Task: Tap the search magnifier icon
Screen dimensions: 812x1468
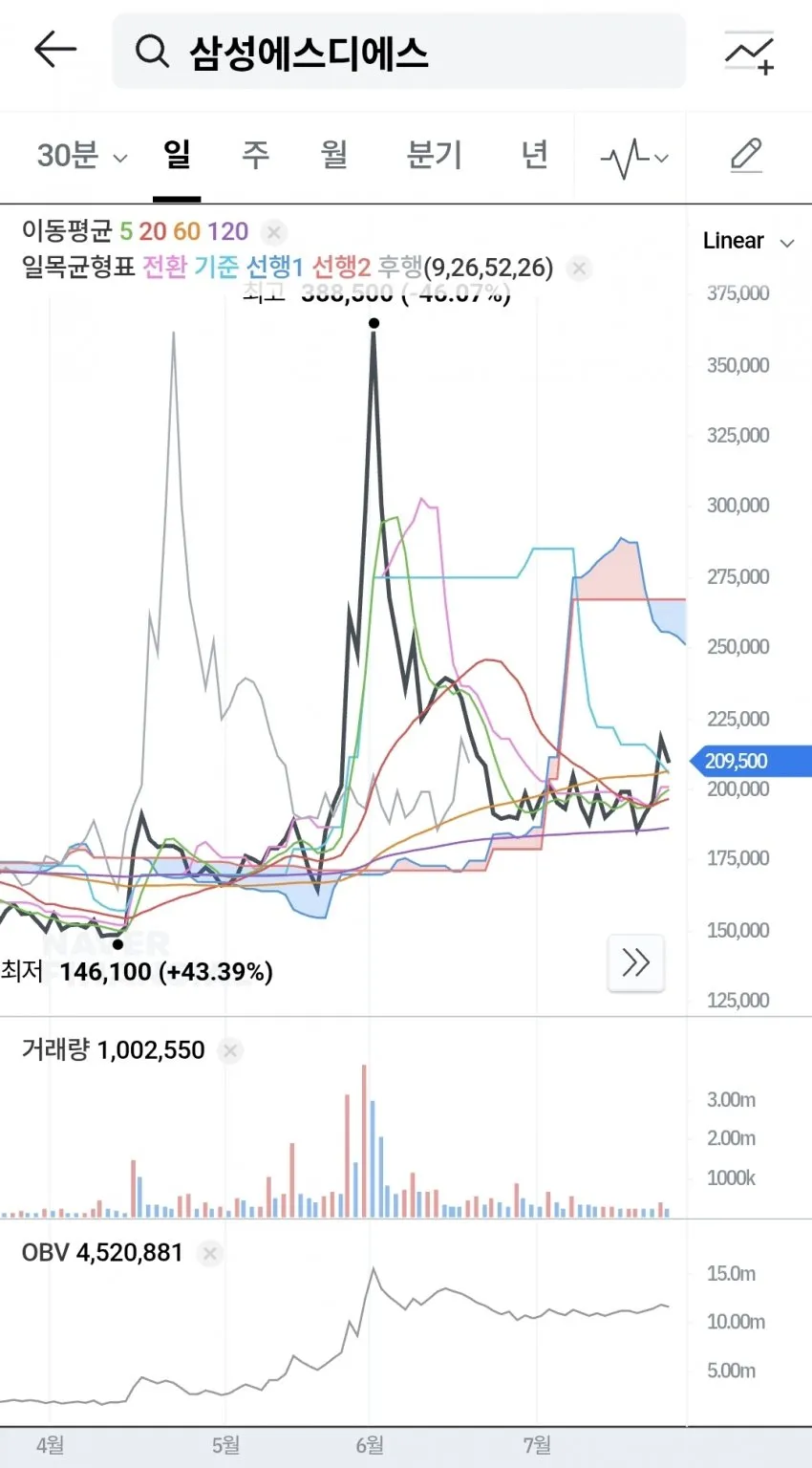Action: click(x=152, y=51)
